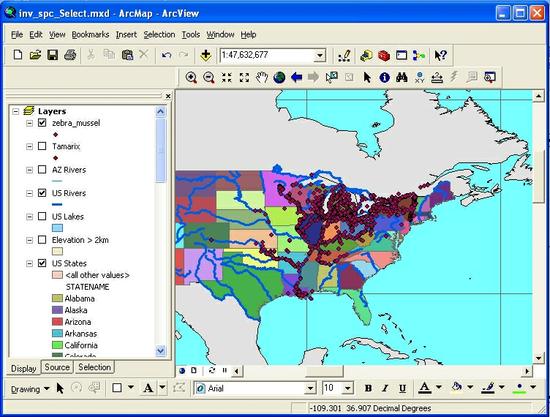The width and height of the screenshot is (550, 417).
Task: Show the Command Line window
Action: (x=401, y=55)
